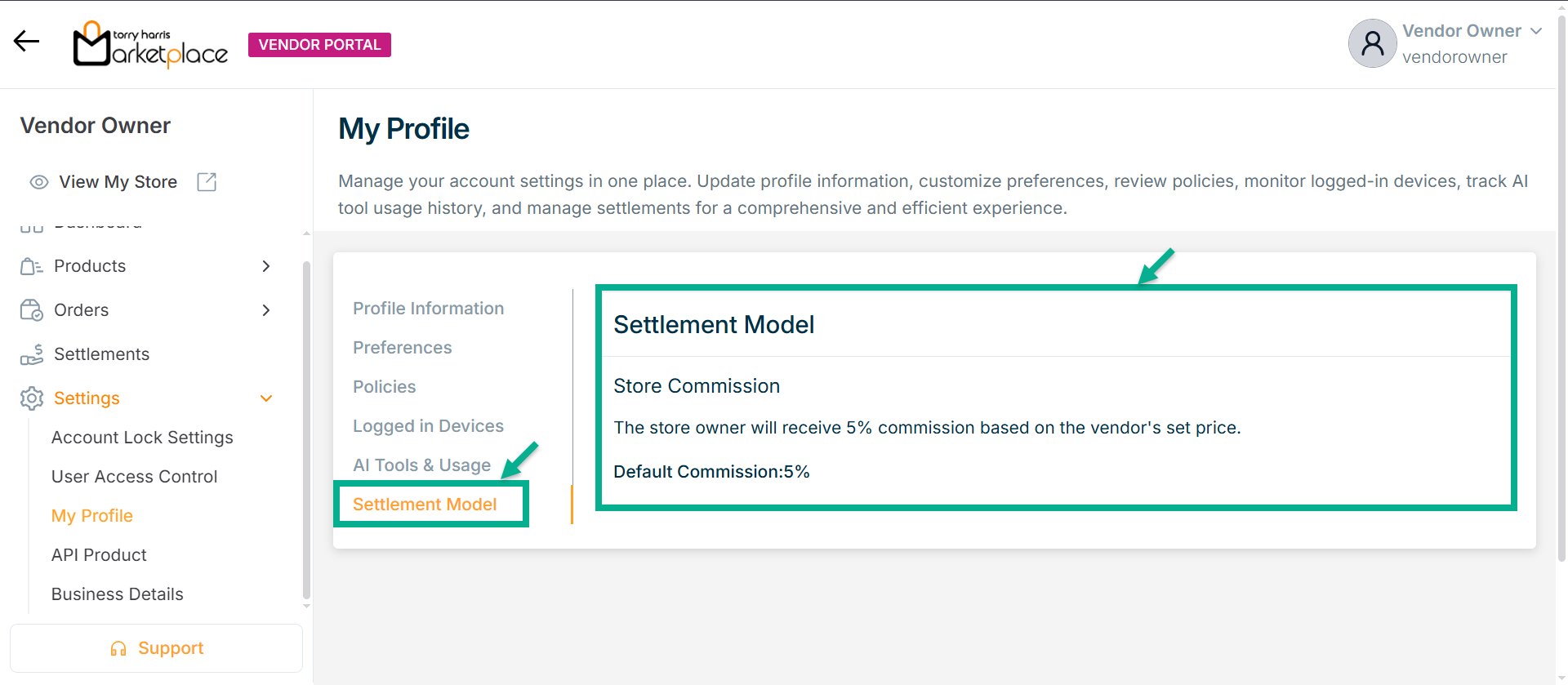Click the Settings gear icon
Image resolution: width=1568 pixels, height=685 pixels.
coord(31,398)
